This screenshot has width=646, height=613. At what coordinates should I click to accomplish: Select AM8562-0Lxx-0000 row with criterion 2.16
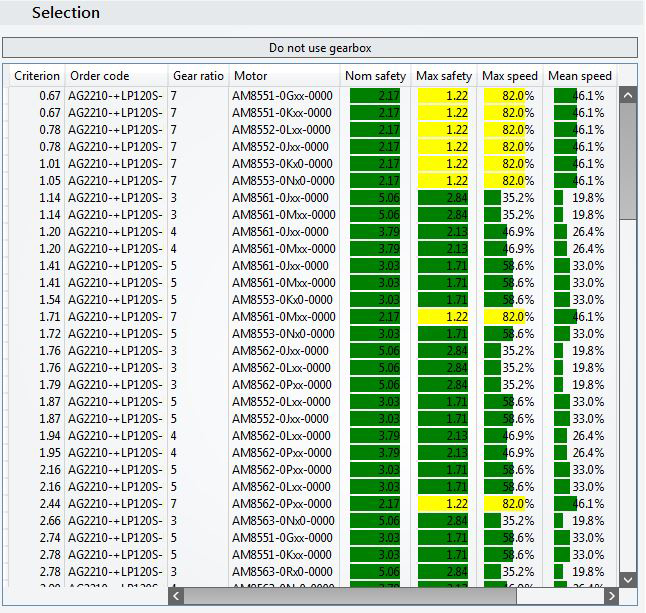pos(313,487)
